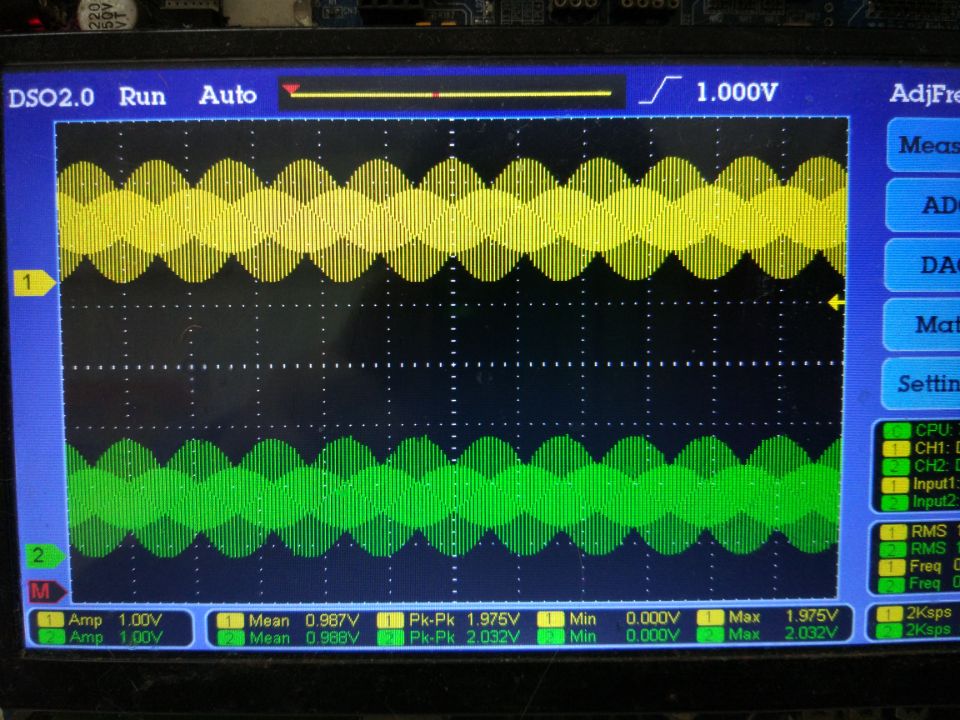Tap the green CH2 badge in status panel

896,467
